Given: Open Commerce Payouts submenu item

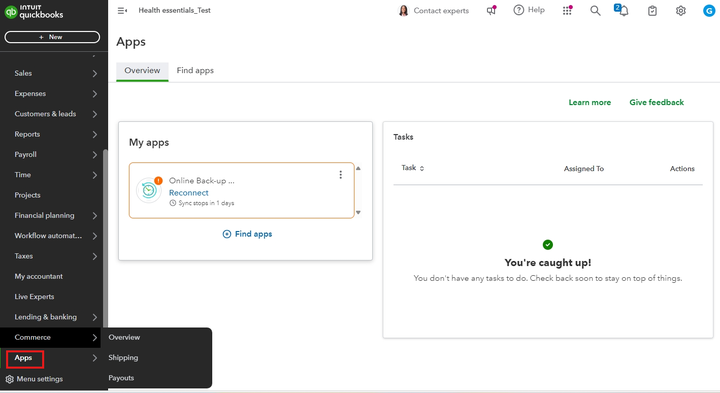Looking at the screenshot, I should [x=121, y=378].
